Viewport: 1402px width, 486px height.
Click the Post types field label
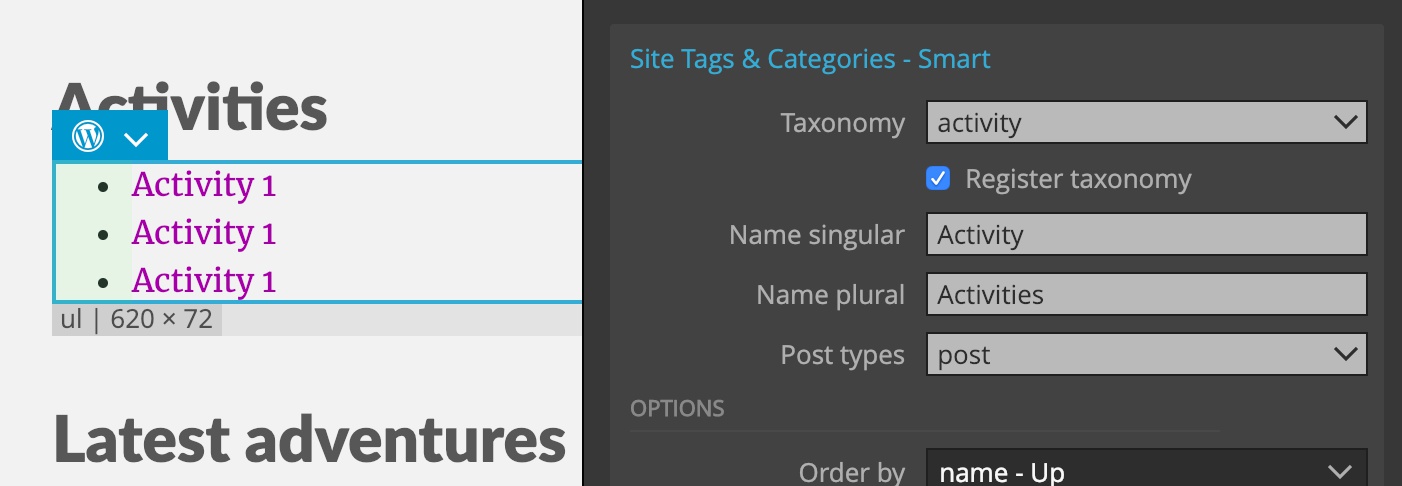(842, 355)
